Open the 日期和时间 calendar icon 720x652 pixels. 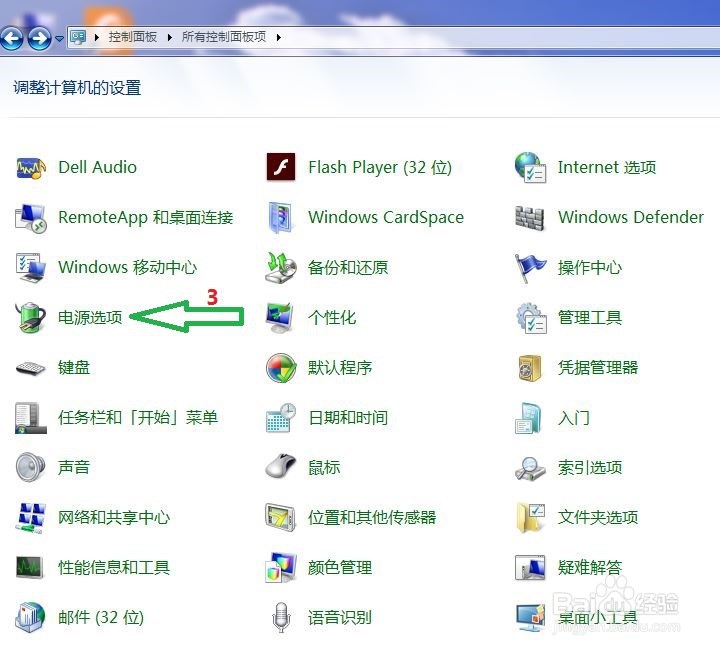pyautogui.click(x=281, y=418)
